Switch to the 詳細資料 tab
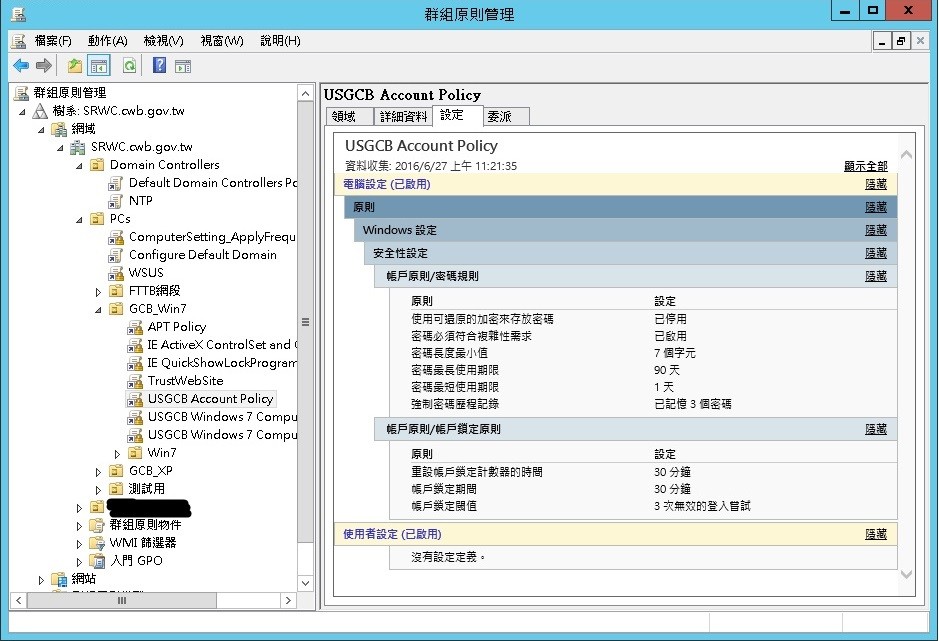This screenshot has width=939, height=641. [x=403, y=117]
